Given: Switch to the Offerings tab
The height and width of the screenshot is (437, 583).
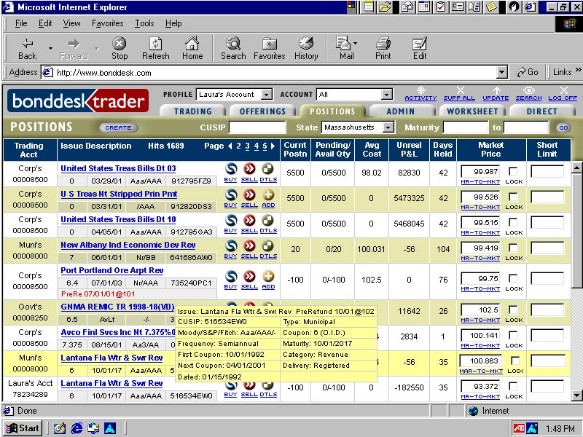Looking at the screenshot, I should click(x=262, y=111).
